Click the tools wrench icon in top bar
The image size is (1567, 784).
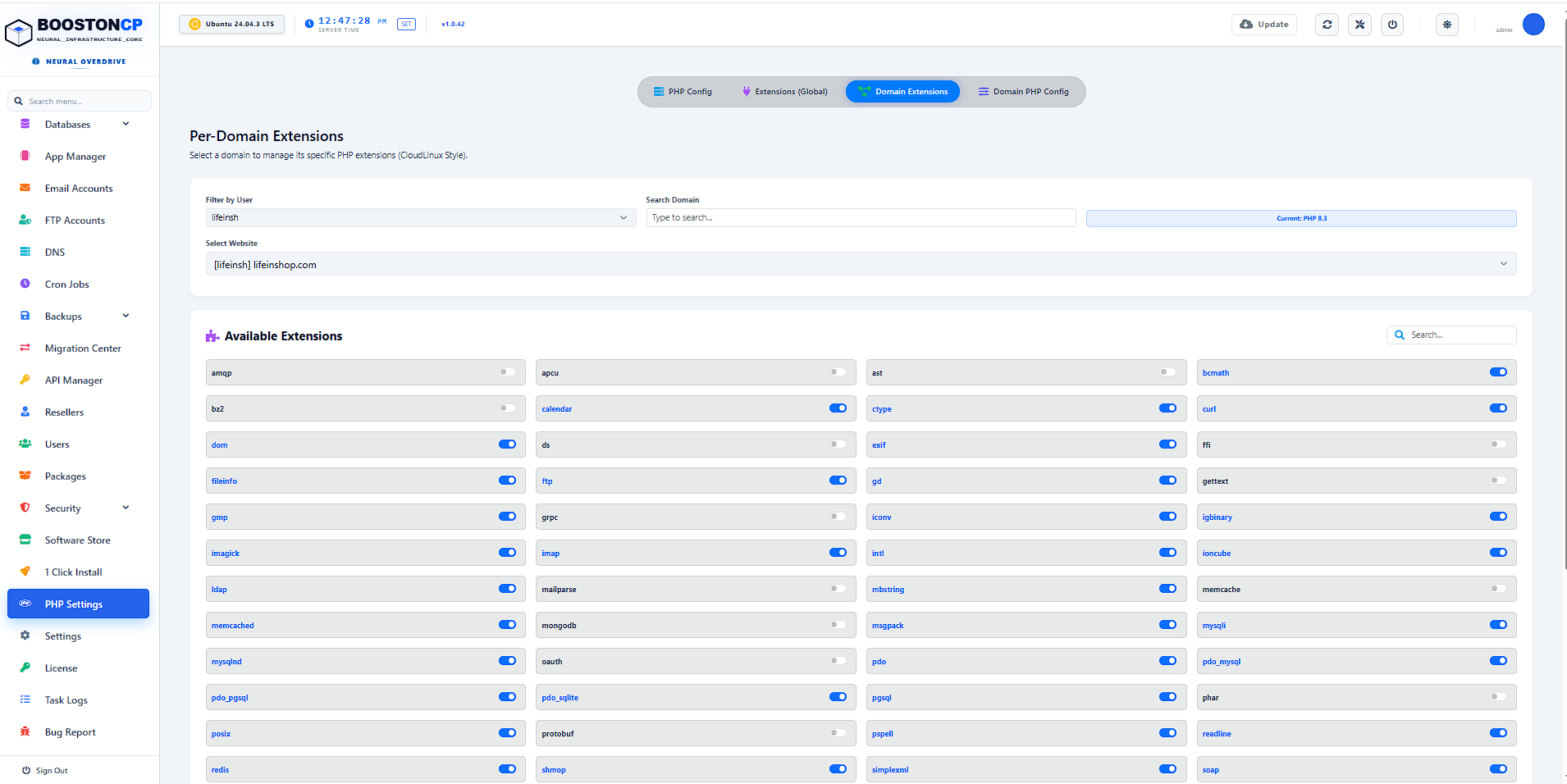[1359, 25]
